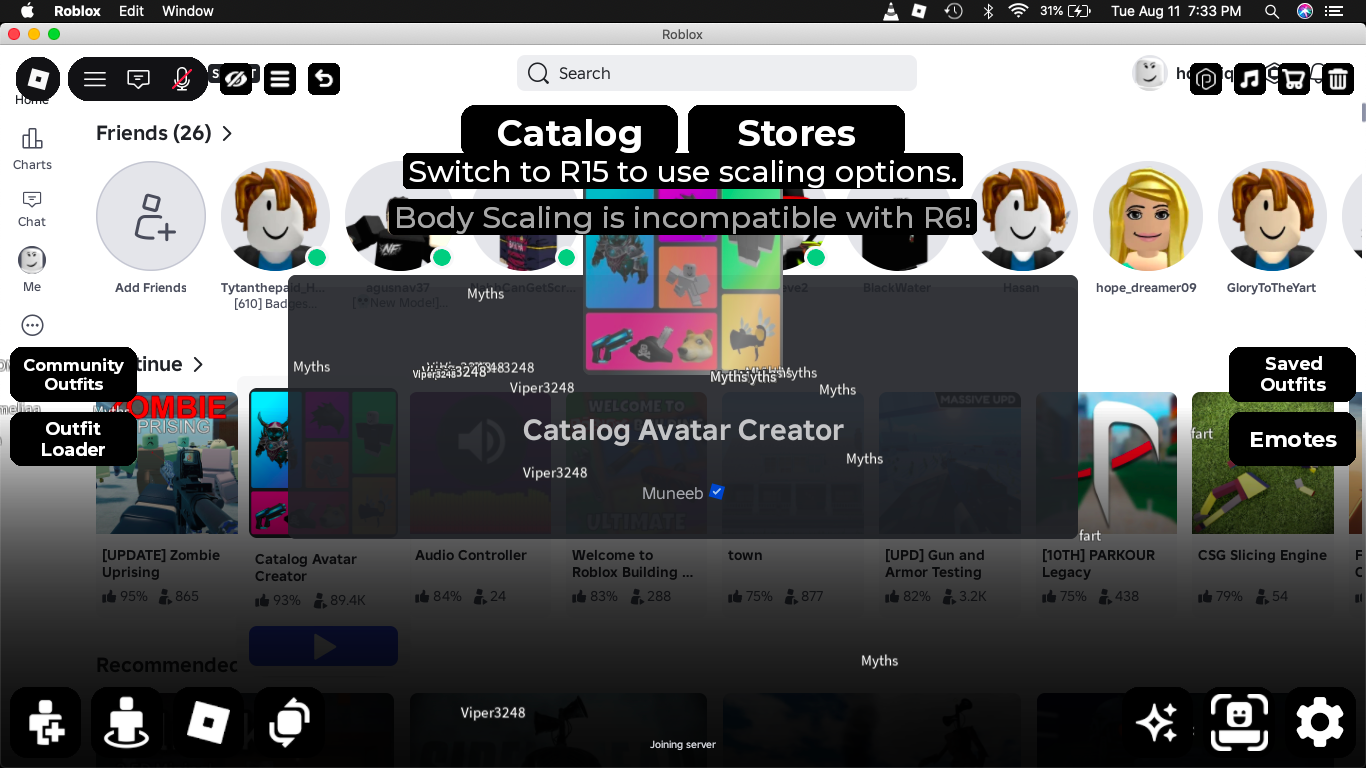Switch to the Stores tab
This screenshot has height=768, width=1366.
pyautogui.click(x=796, y=132)
